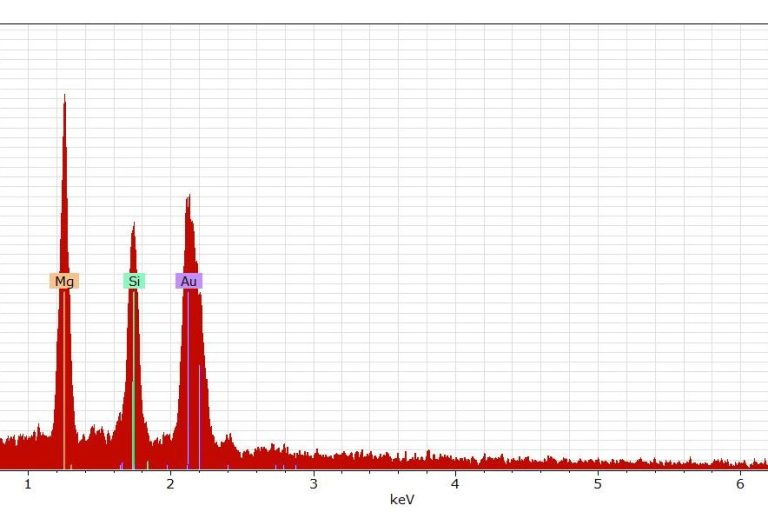Click the 4 keV tick label

tap(455, 485)
